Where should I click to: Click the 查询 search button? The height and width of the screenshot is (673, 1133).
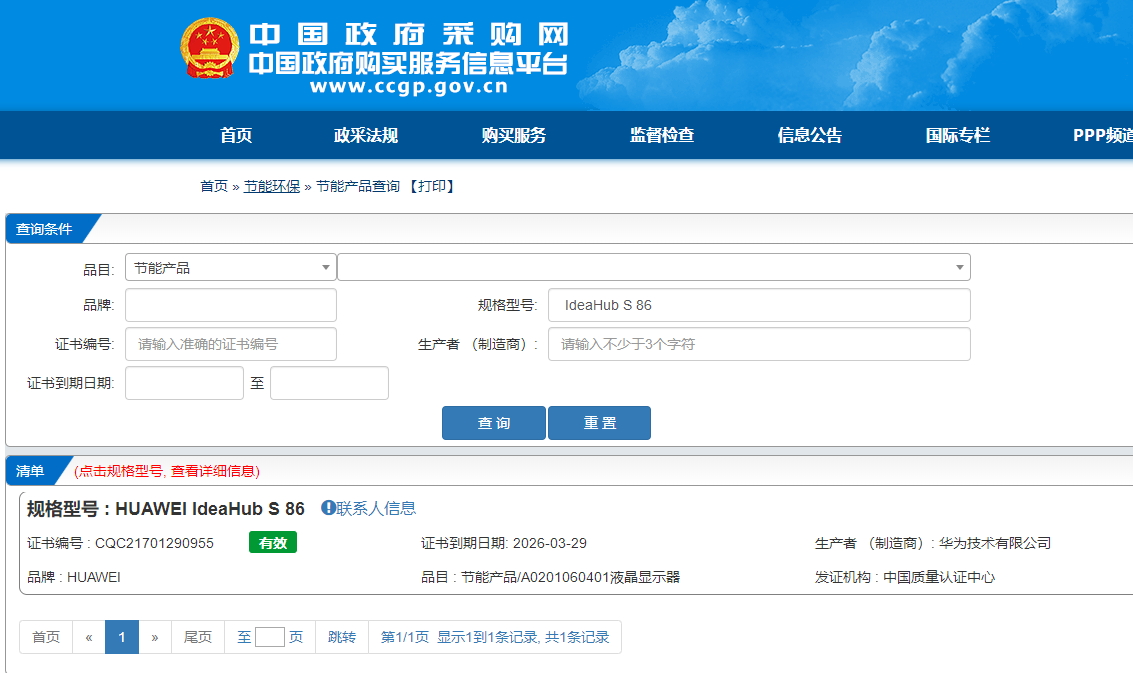tap(494, 423)
